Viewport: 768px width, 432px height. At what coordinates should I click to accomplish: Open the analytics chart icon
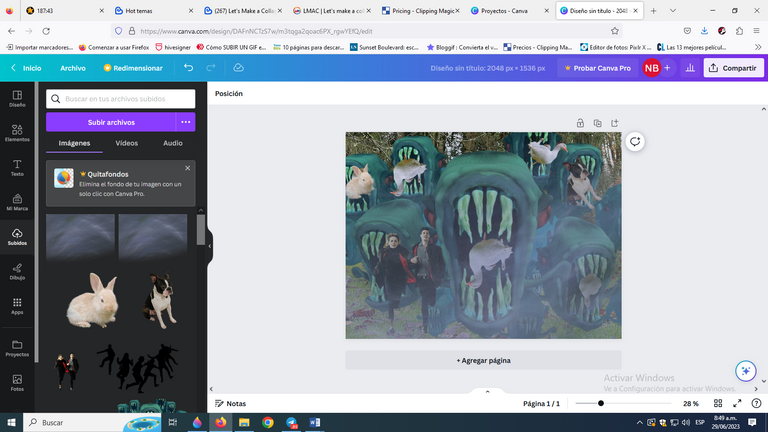(690, 68)
